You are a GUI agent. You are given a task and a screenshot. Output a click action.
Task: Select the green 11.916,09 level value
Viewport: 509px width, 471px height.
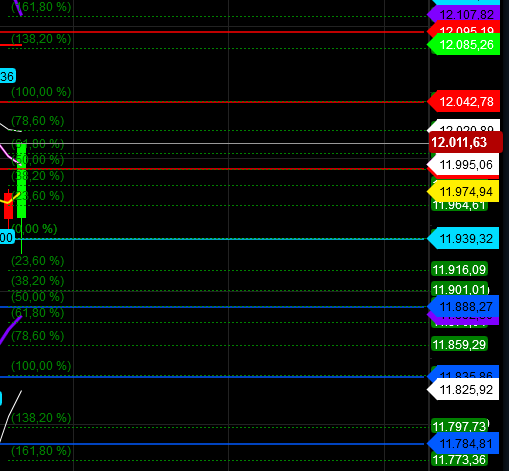click(459, 270)
